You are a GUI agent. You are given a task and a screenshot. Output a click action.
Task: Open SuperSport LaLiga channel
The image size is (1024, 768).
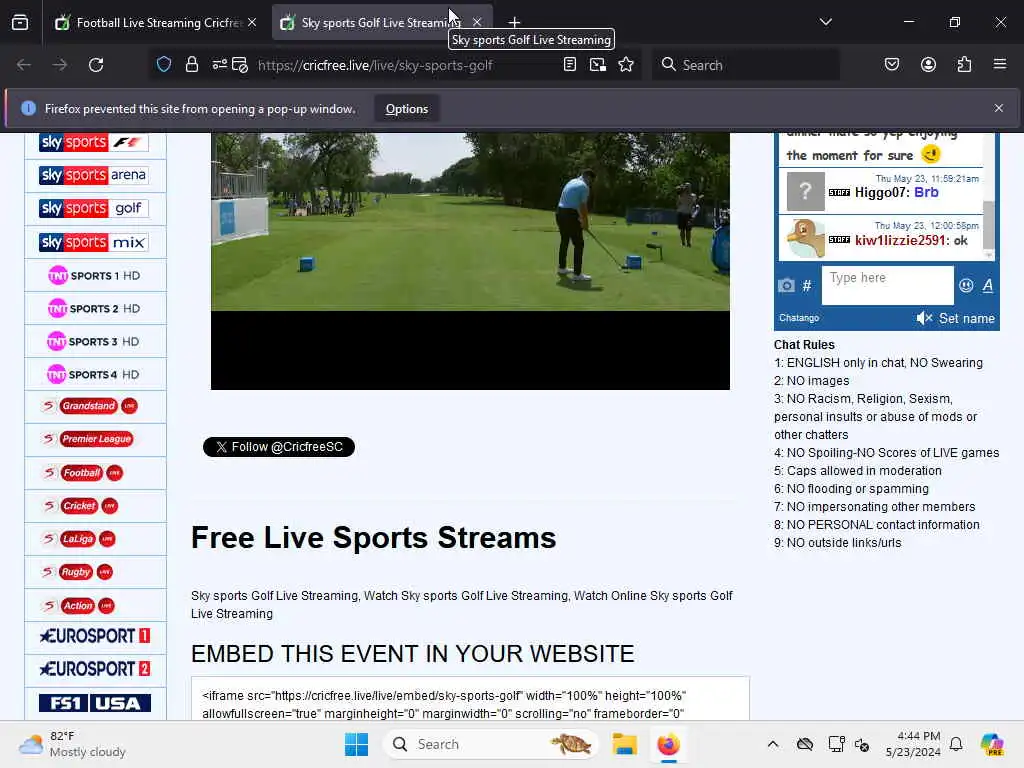[x=78, y=539]
